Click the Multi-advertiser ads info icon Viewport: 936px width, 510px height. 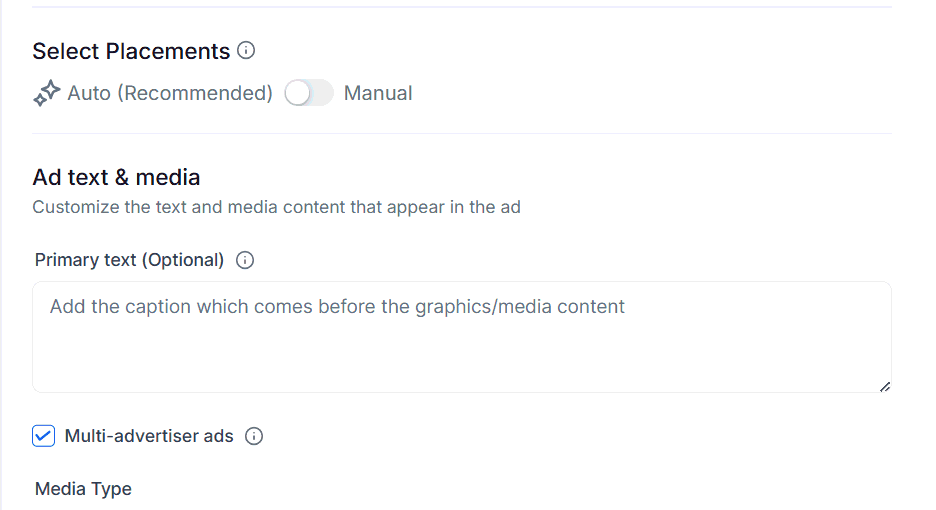tap(254, 436)
